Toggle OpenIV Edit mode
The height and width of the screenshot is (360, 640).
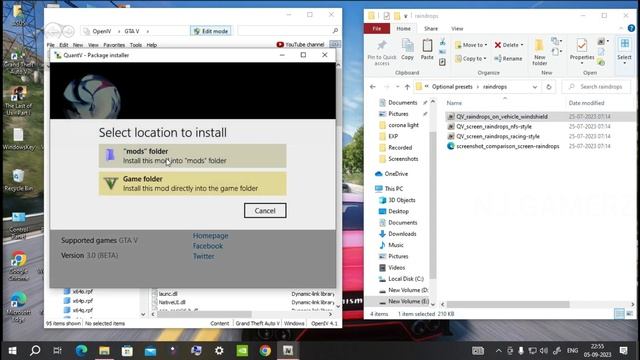click(211, 31)
